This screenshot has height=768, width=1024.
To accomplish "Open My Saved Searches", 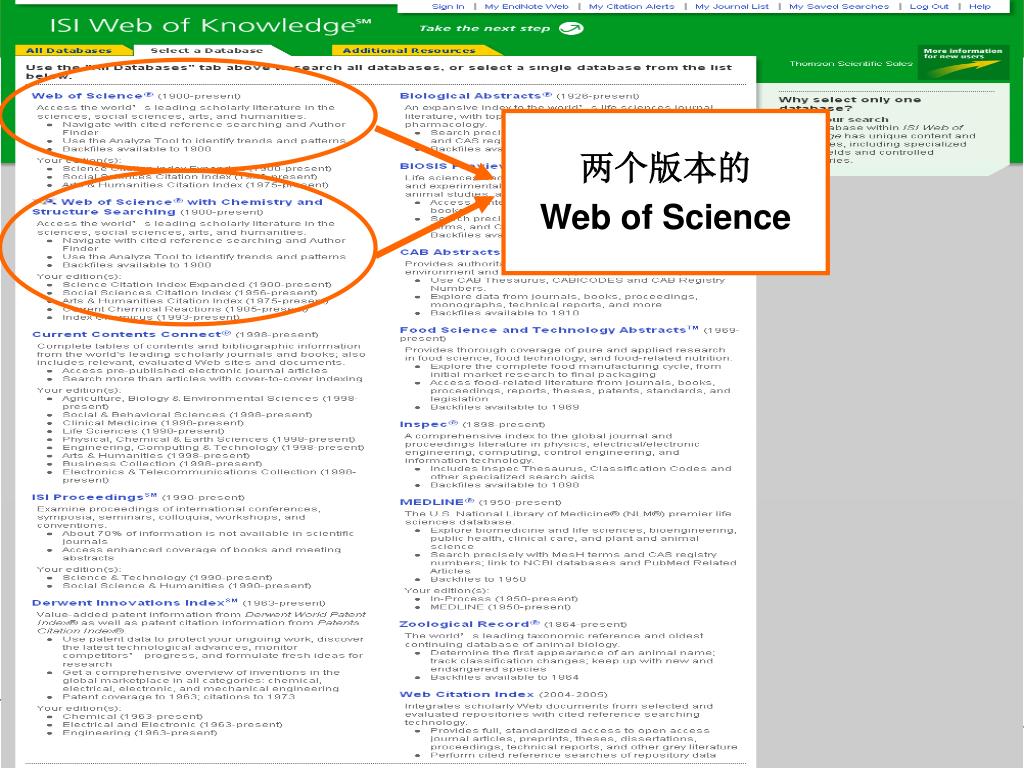I will [x=839, y=7].
